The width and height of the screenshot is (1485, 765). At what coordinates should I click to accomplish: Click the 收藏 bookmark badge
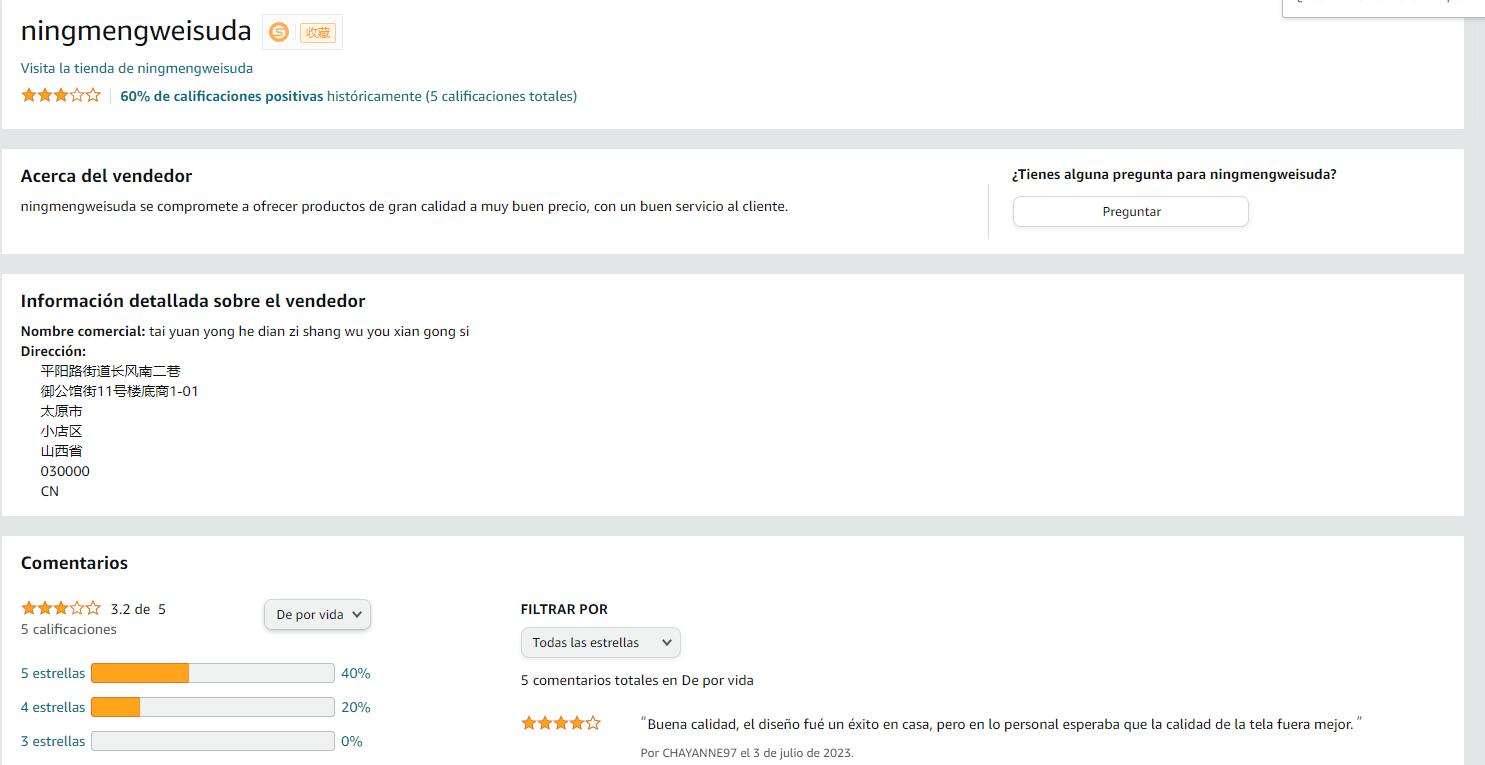click(x=317, y=32)
